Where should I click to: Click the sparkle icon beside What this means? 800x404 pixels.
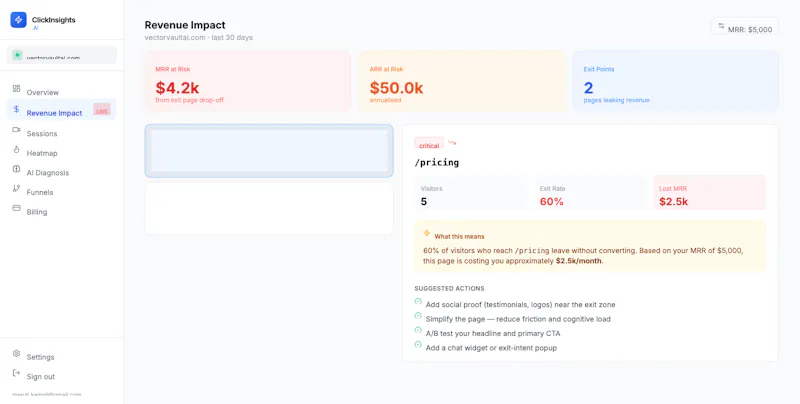point(427,233)
